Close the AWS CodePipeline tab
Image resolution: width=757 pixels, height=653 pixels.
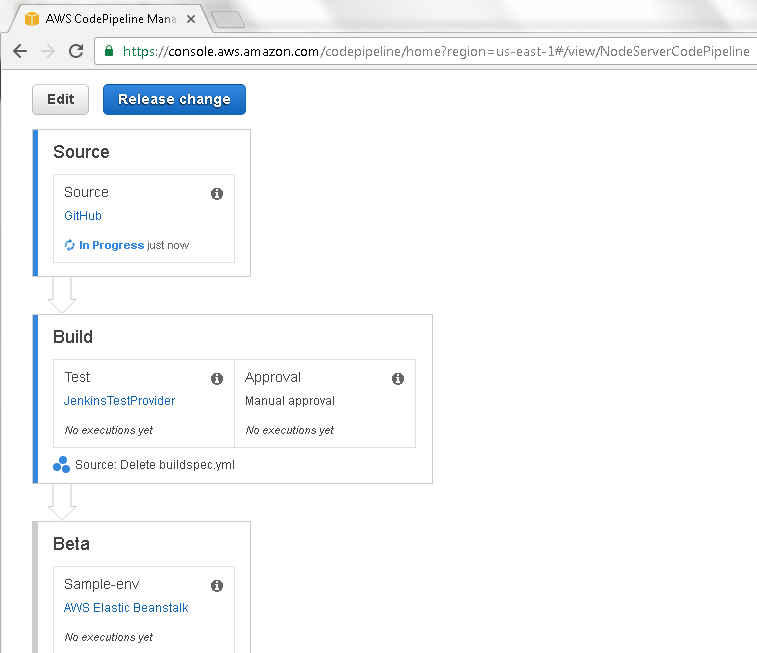pos(191,19)
